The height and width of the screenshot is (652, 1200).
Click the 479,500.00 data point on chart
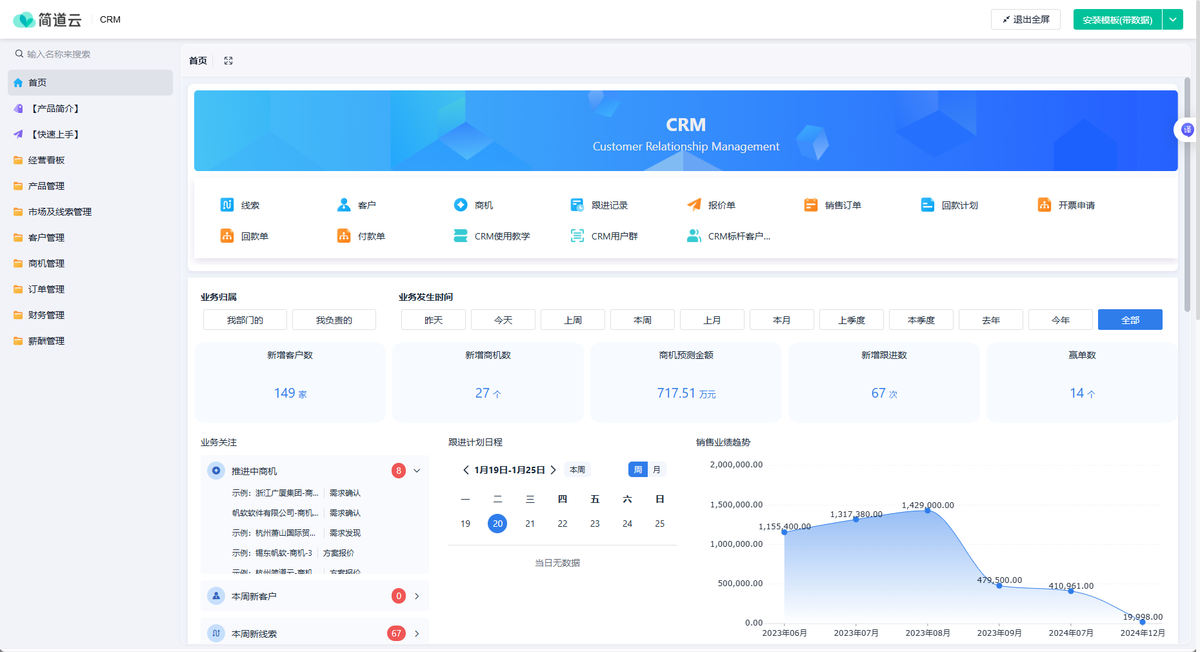999,585
